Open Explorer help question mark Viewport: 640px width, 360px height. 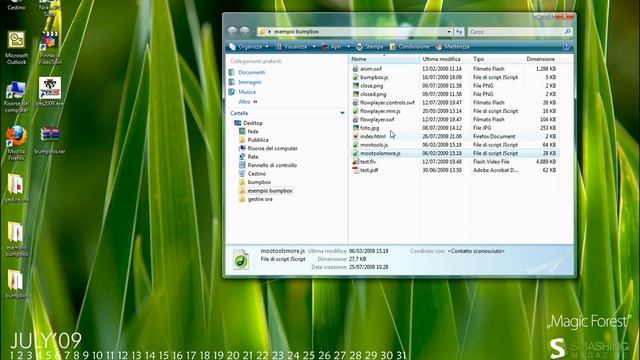pos(566,47)
